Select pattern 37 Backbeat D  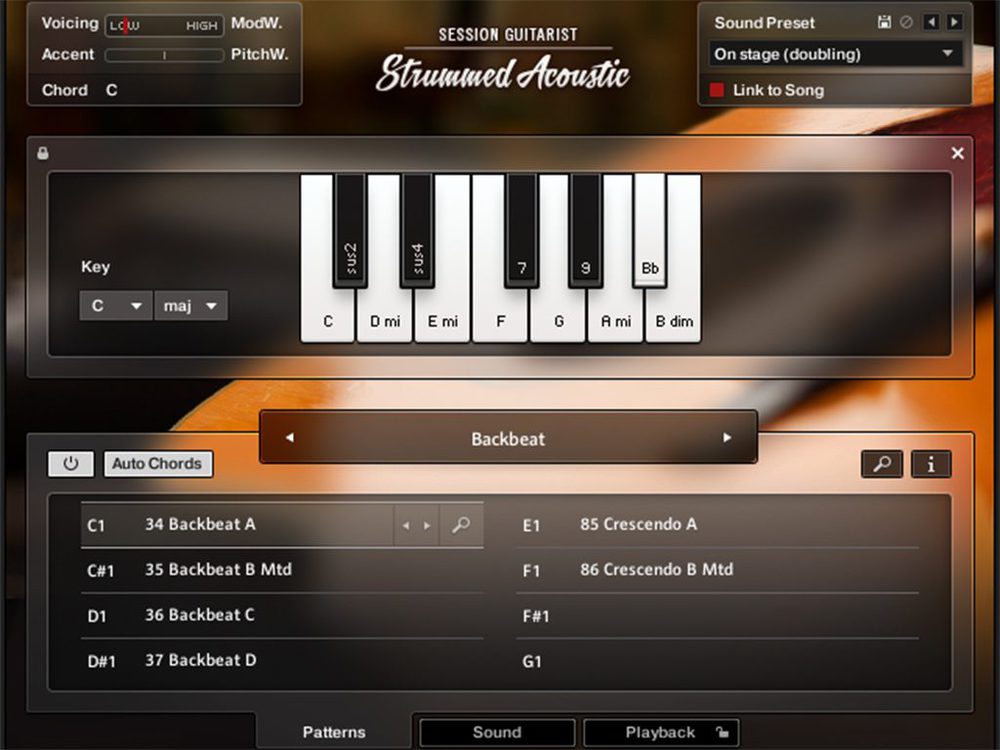[x=282, y=661]
